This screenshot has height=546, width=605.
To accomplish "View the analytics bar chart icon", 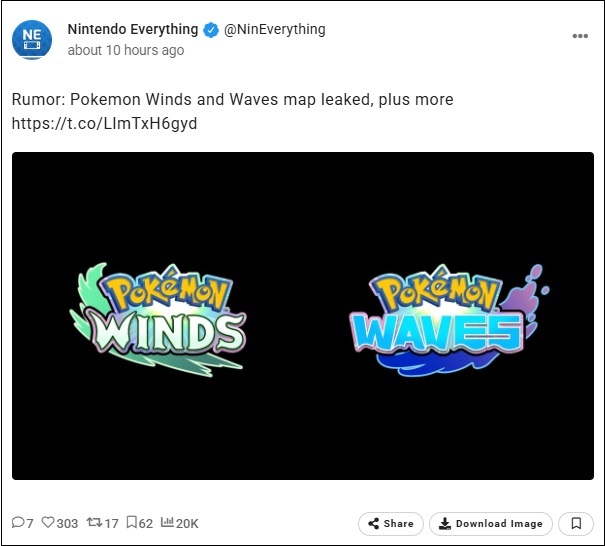I will 167,522.
